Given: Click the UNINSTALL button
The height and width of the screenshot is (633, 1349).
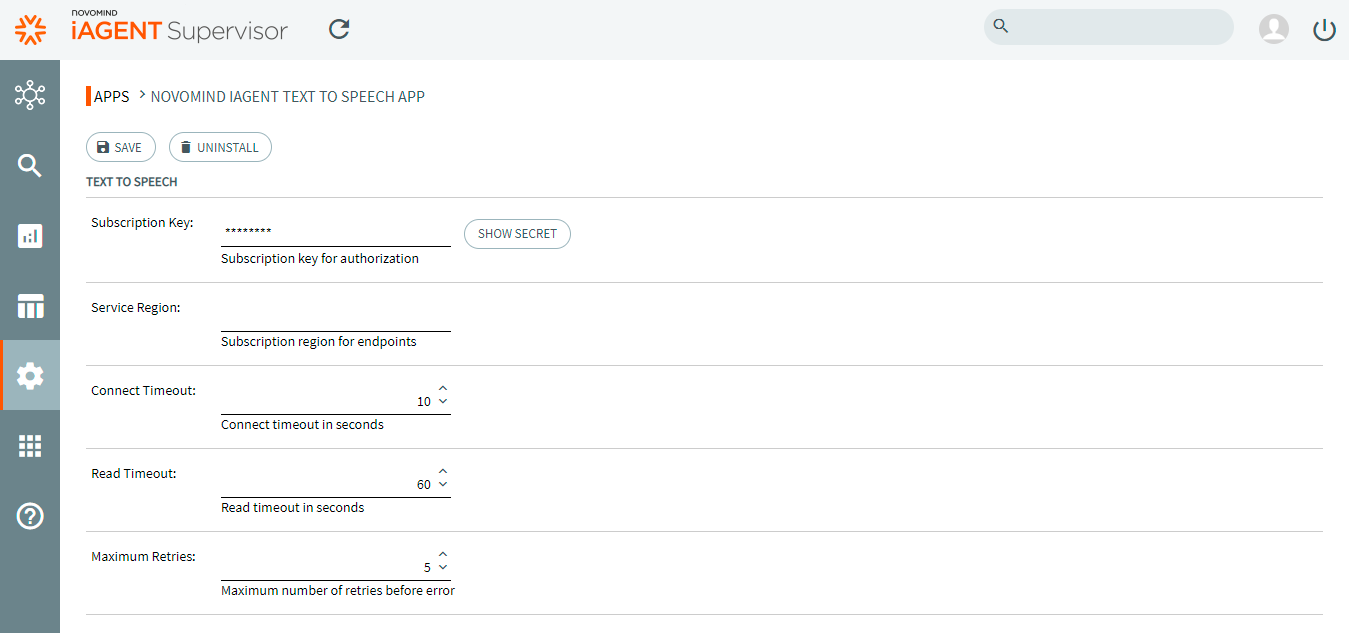Looking at the screenshot, I should (x=220, y=147).
